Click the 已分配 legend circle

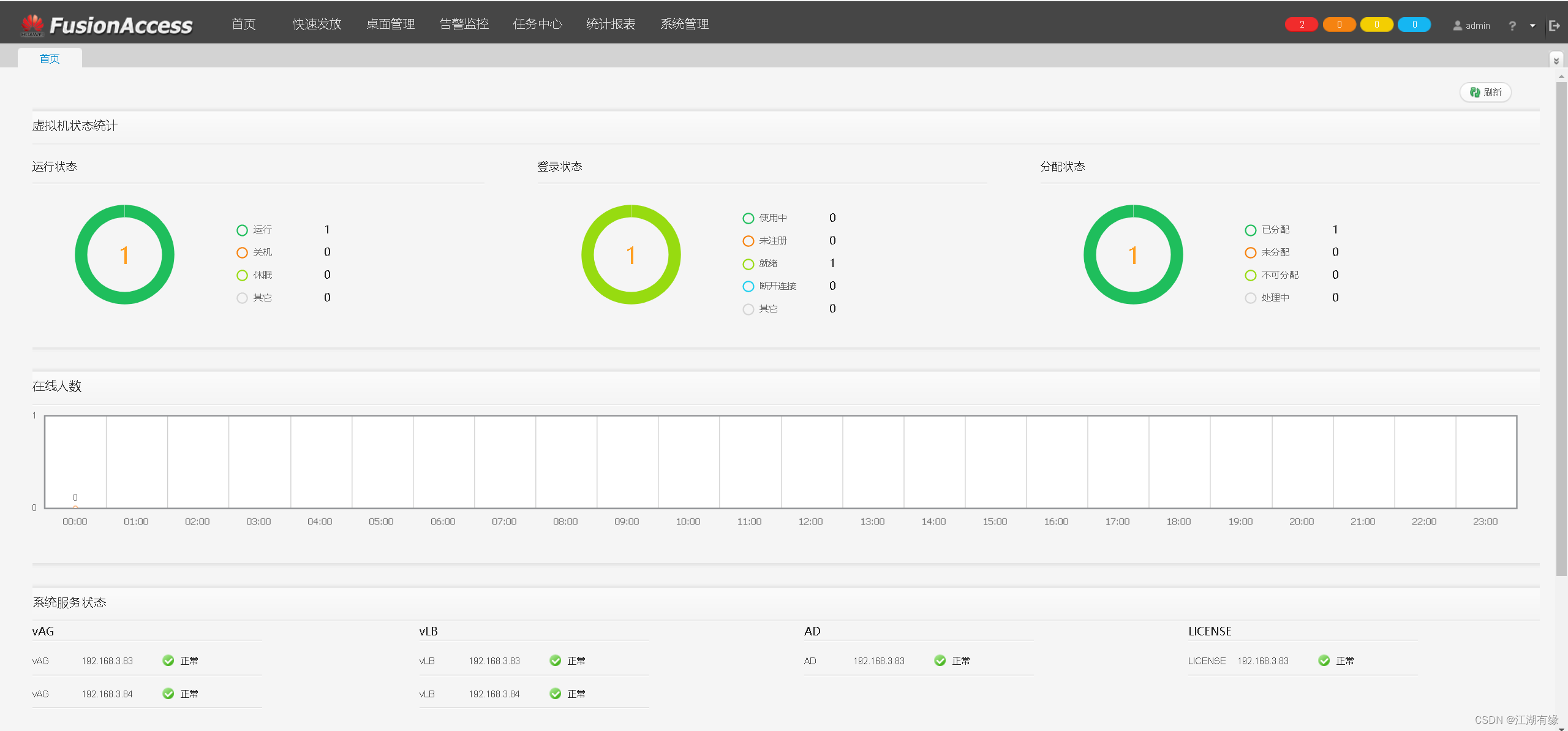click(1250, 230)
